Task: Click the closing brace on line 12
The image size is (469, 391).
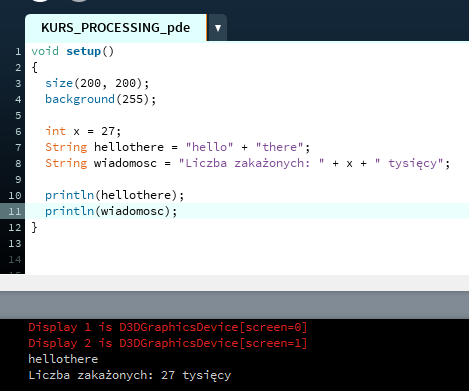Action: pyautogui.click(x=34, y=227)
